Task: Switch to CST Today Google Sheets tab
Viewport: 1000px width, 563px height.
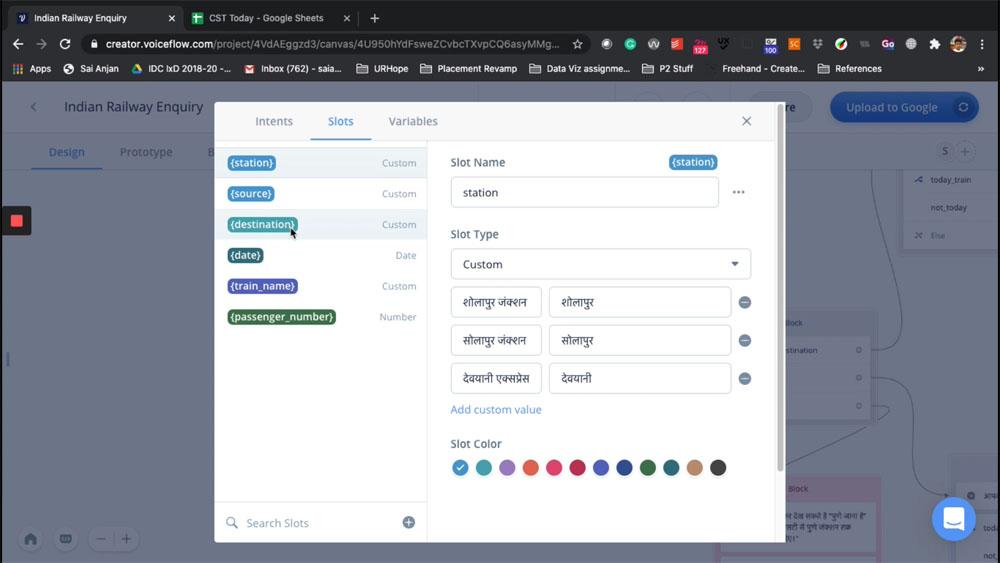Action: 266,18
